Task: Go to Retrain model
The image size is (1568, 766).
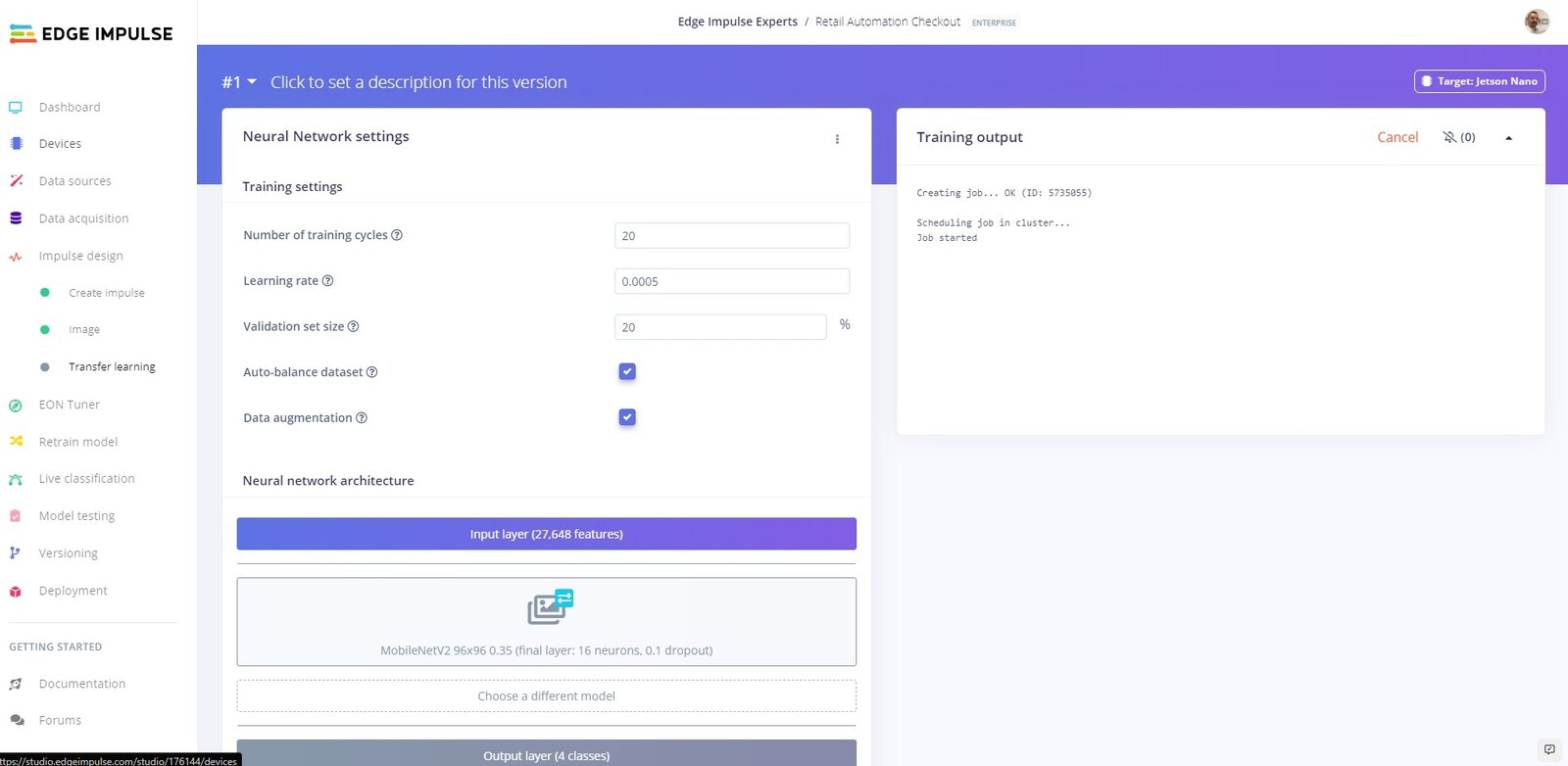Action: (77, 442)
